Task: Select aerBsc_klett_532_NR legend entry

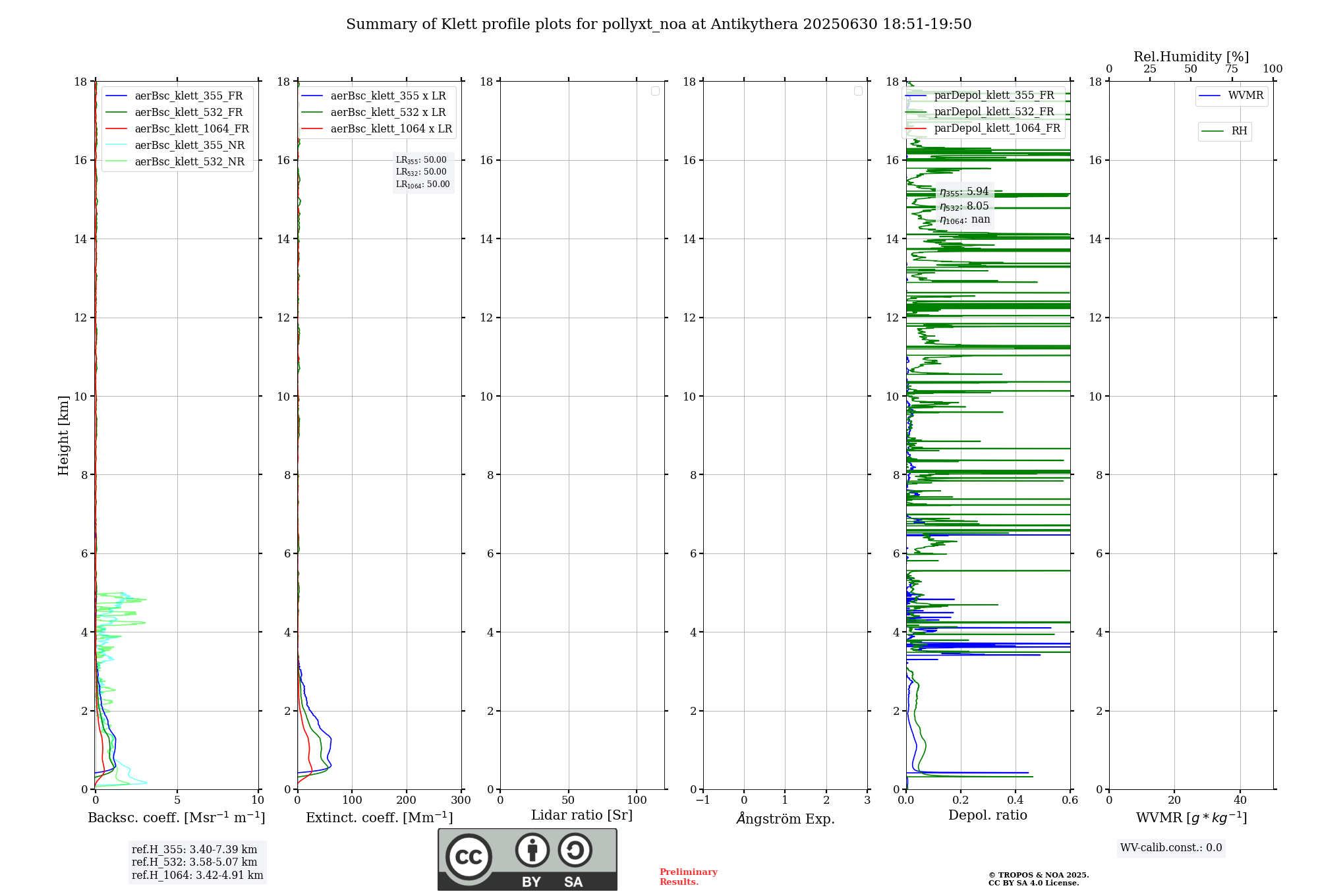Action: 175,161
